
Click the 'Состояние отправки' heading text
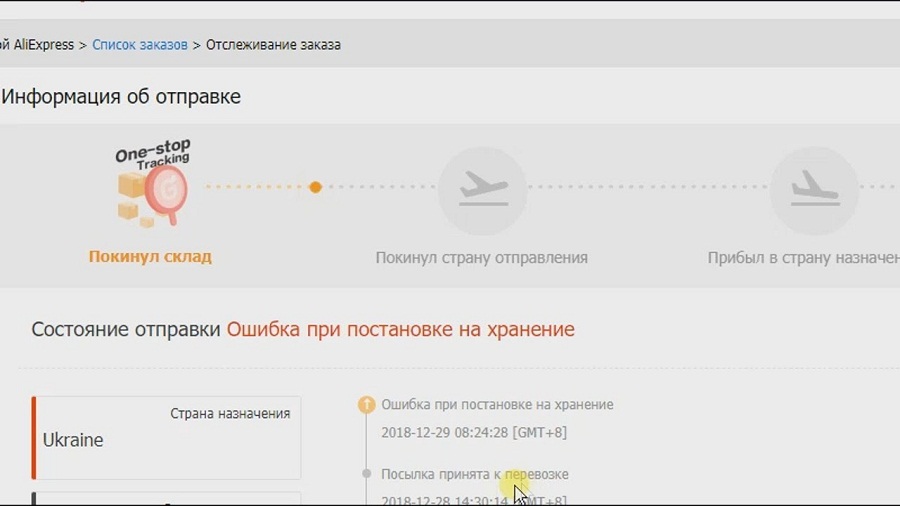pos(126,330)
